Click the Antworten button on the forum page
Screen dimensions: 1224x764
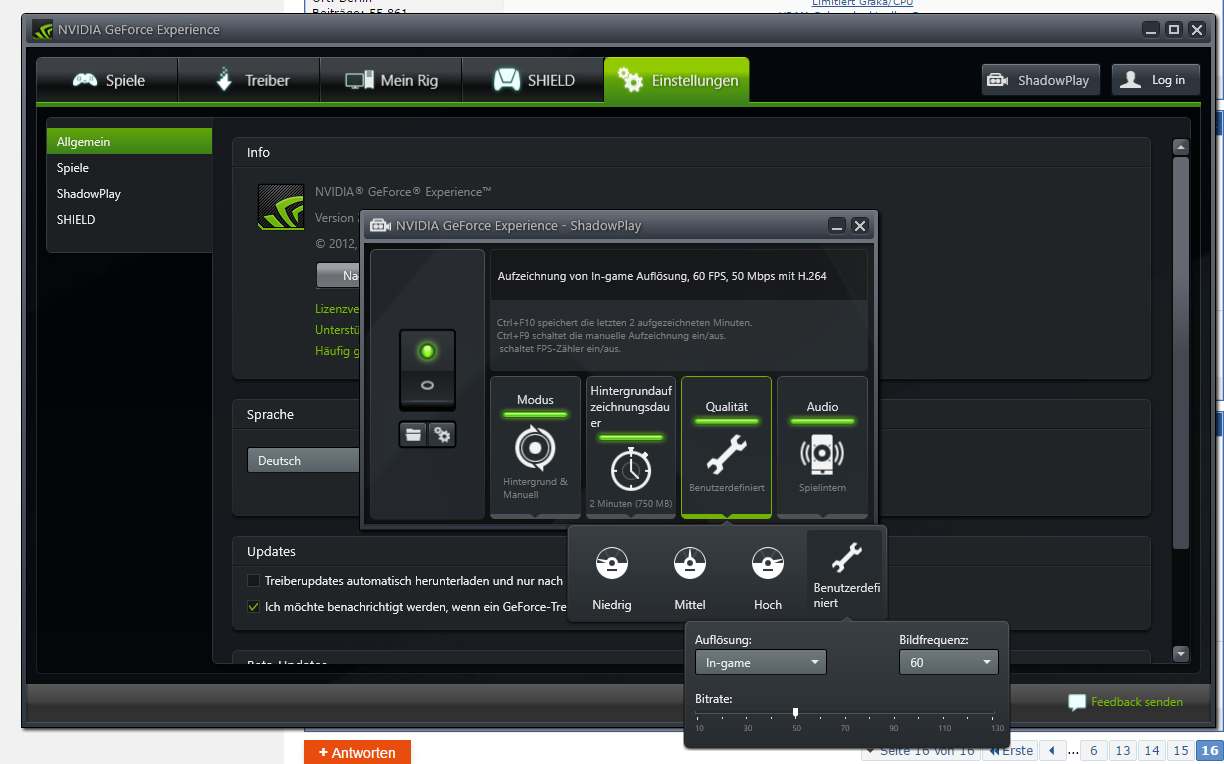[x=357, y=752]
